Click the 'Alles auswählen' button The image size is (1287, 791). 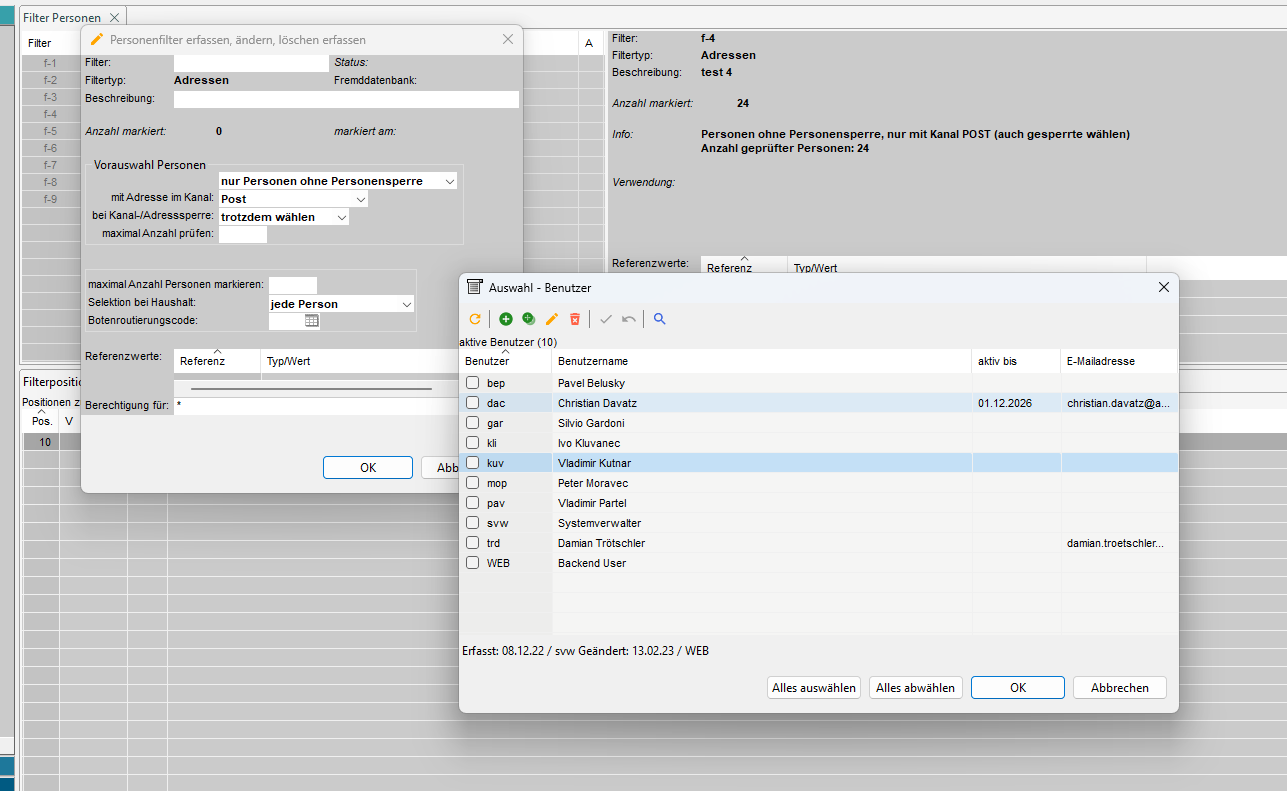(x=814, y=688)
